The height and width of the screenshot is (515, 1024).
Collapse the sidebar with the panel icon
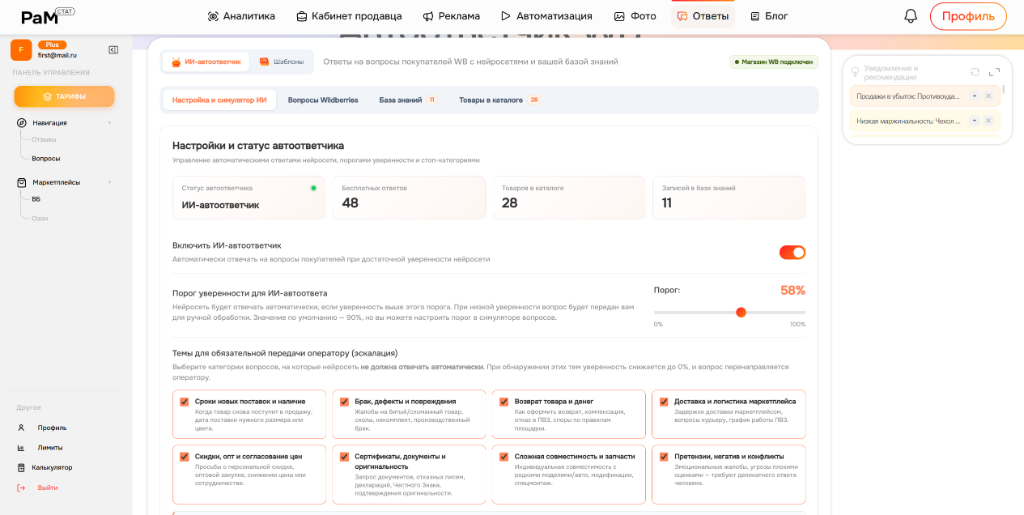pyautogui.click(x=113, y=50)
